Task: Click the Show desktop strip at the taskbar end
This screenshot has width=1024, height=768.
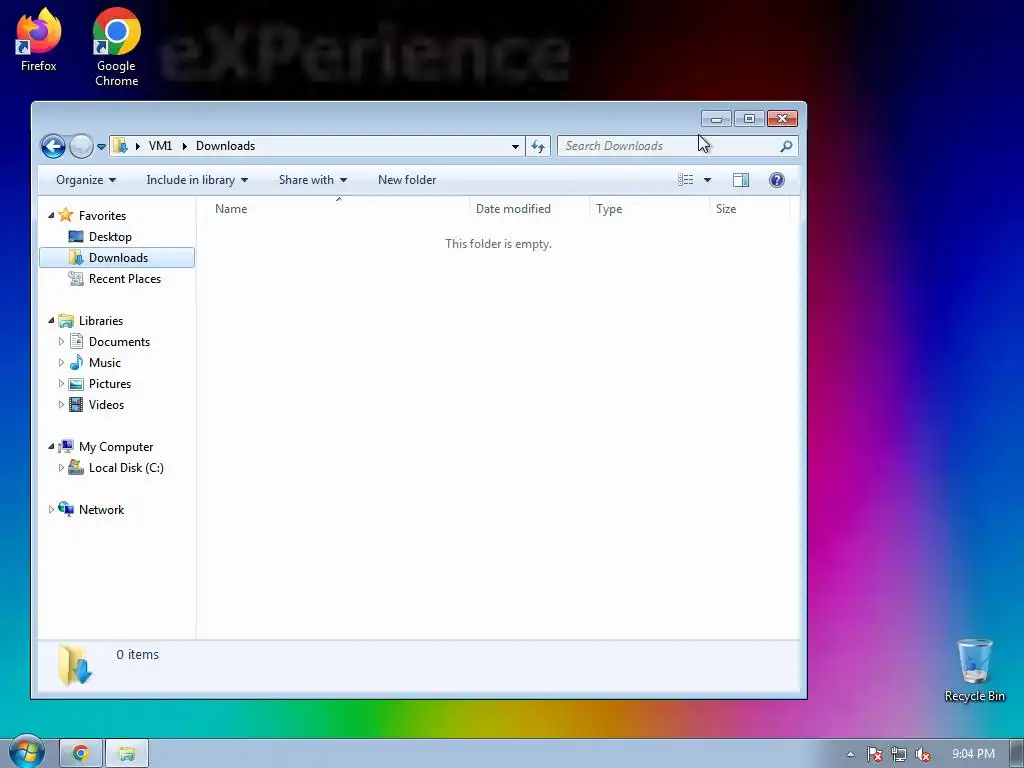Action: pos(1017,754)
